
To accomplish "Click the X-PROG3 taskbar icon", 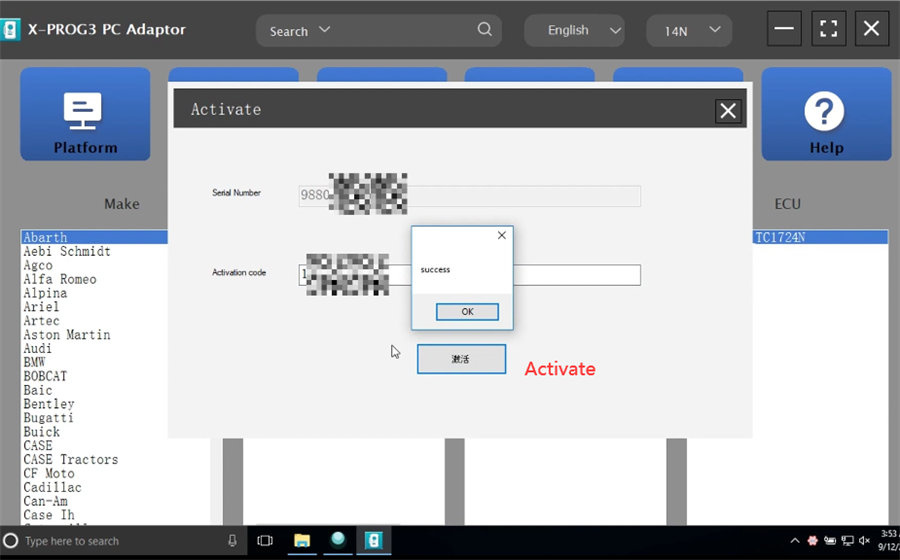I will pos(374,540).
